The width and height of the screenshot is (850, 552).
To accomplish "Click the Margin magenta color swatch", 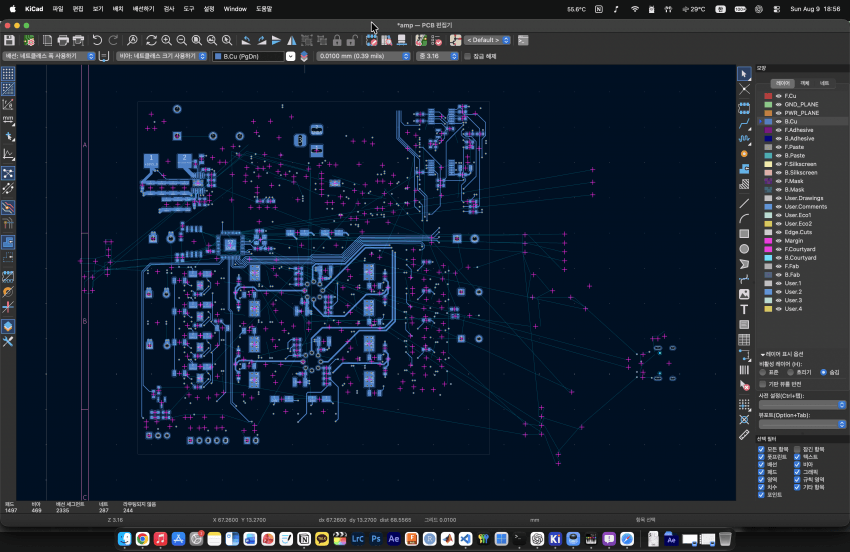I will (x=768, y=241).
